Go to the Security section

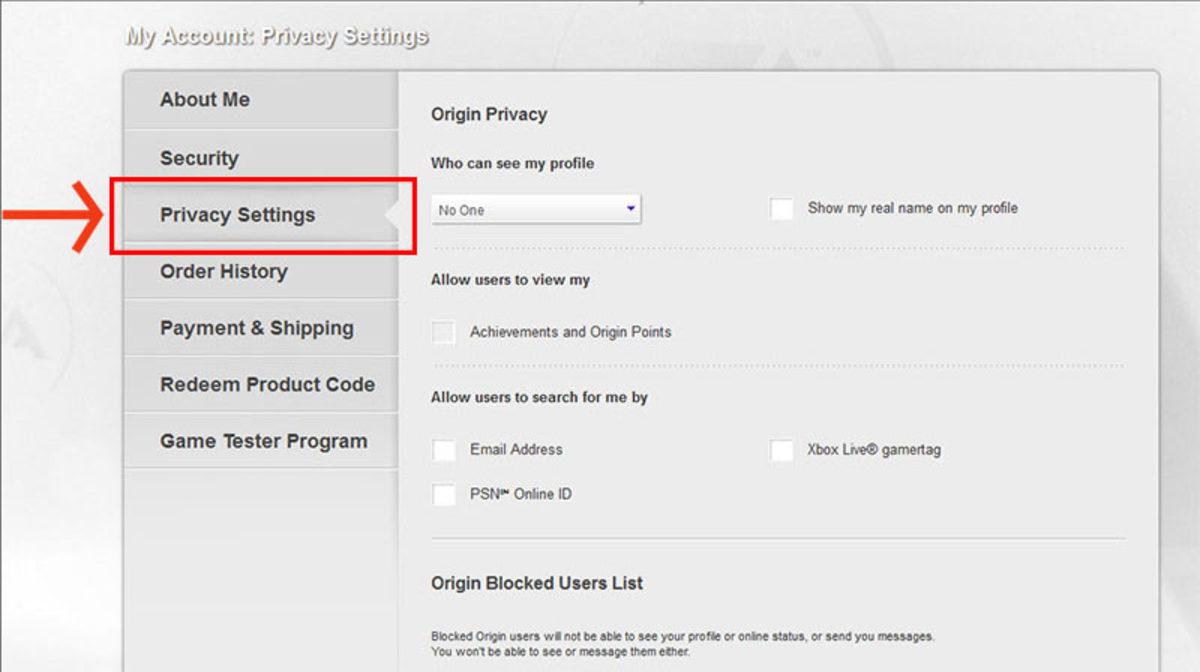point(199,158)
